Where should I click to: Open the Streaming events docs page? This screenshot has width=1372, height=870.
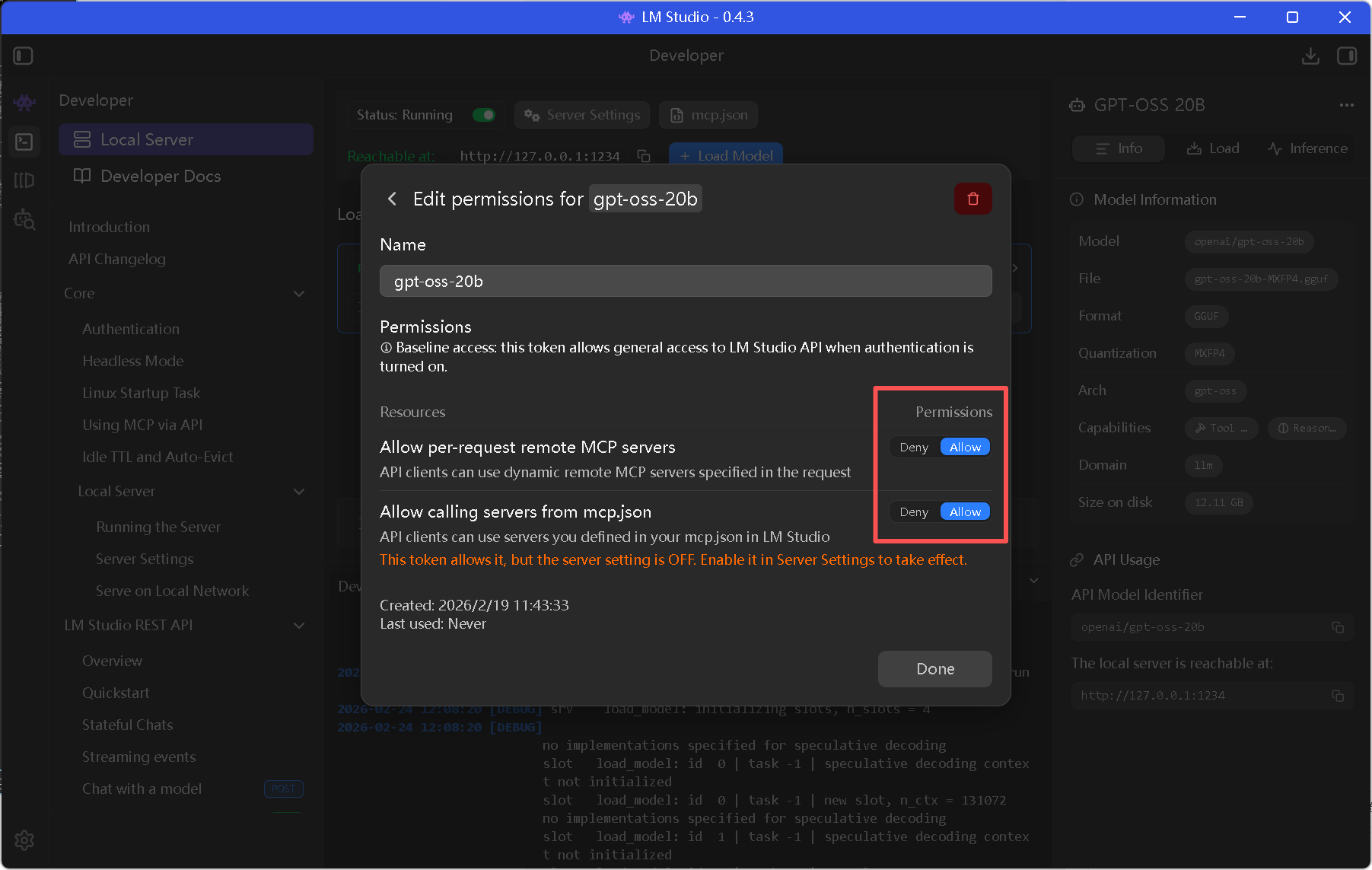138,757
